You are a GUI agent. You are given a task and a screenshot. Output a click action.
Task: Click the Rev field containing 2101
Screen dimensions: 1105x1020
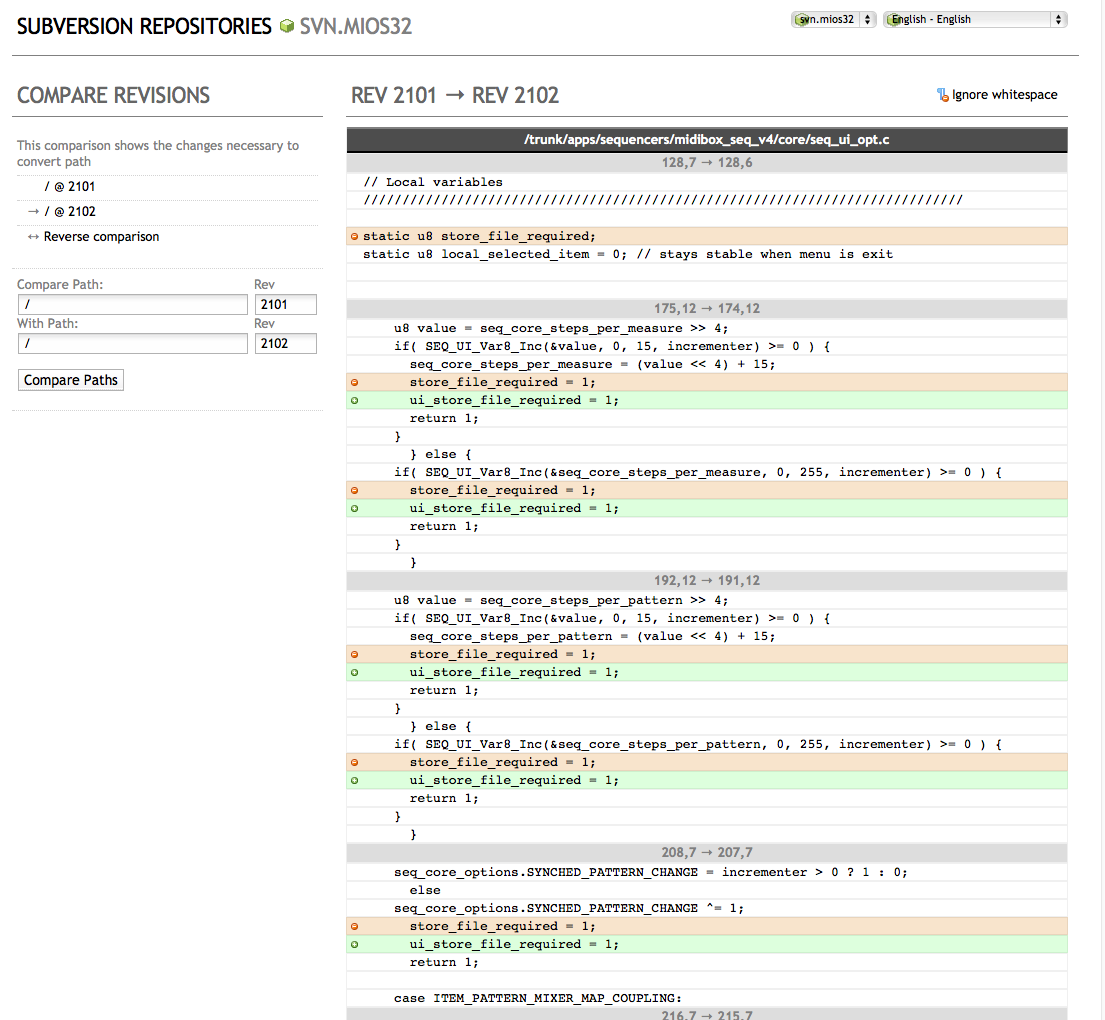[x=286, y=305]
